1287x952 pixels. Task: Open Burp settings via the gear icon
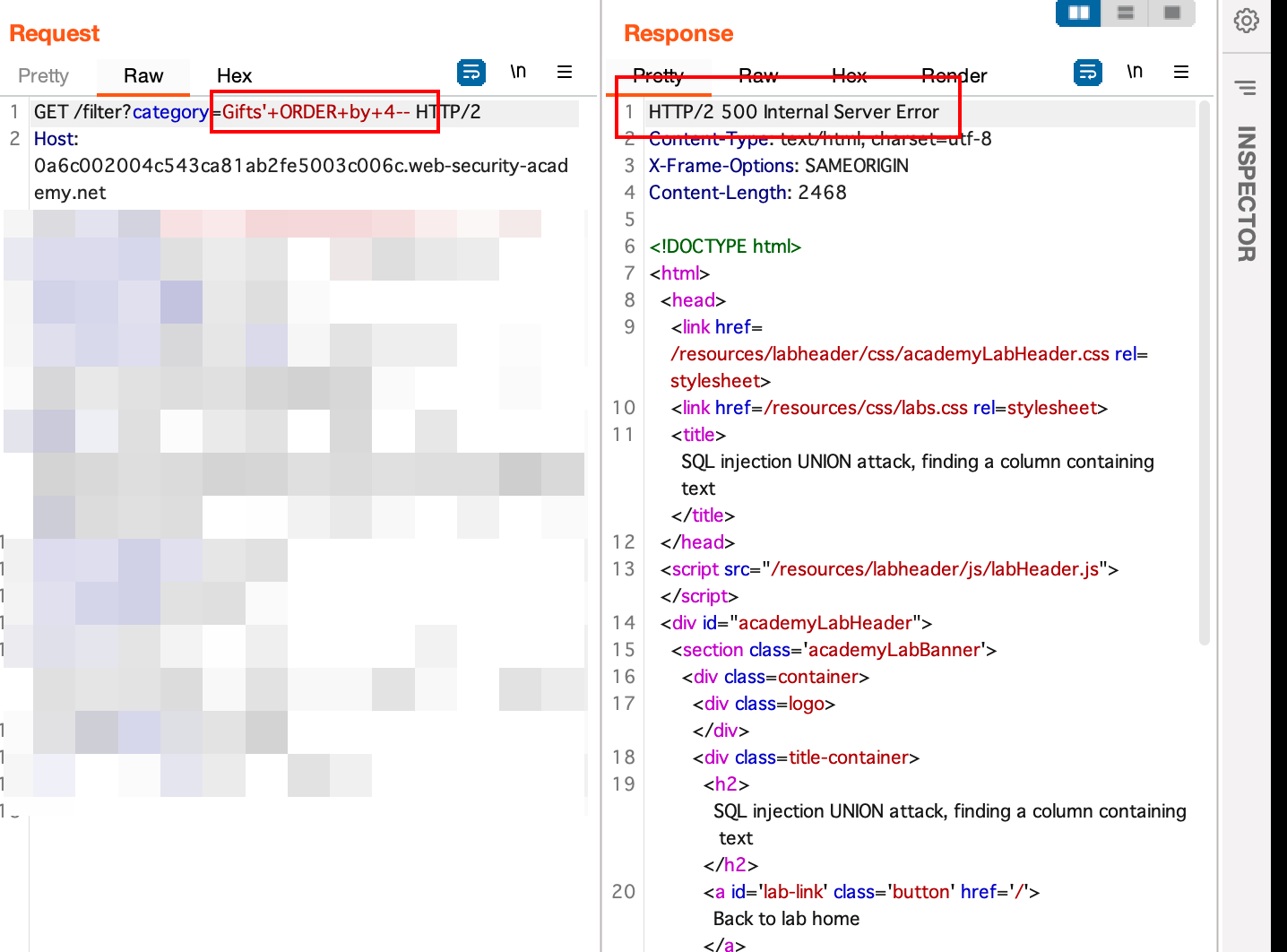(x=1246, y=21)
